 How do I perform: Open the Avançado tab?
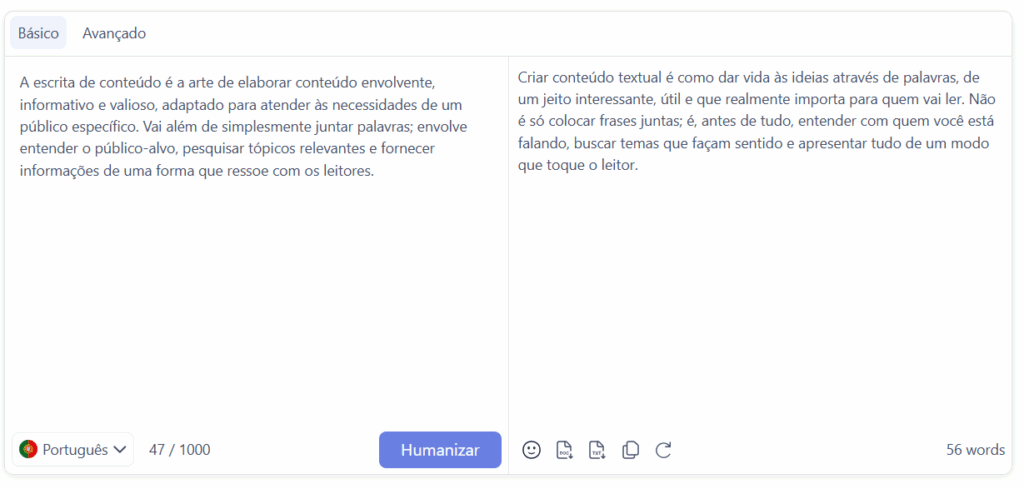click(114, 33)
